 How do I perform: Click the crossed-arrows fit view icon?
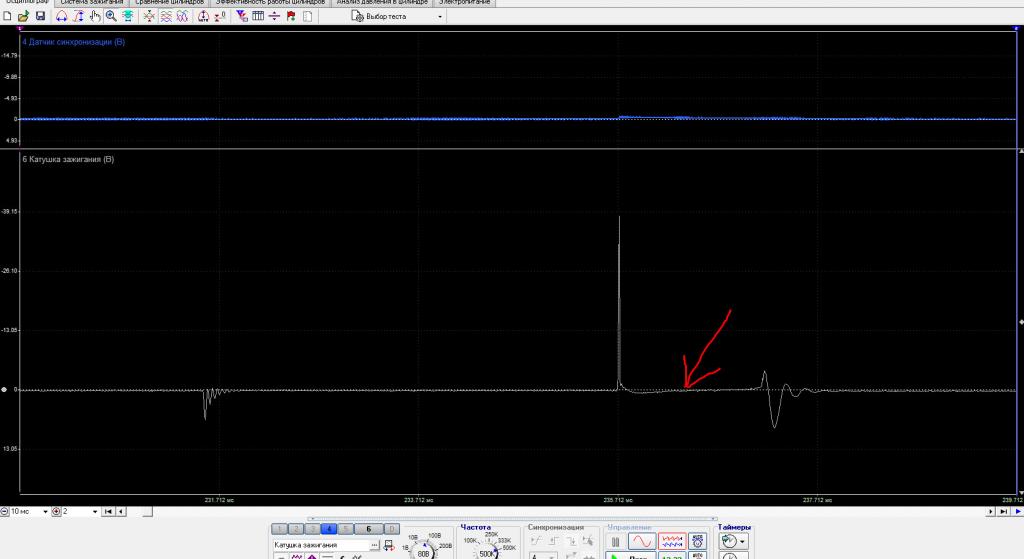[x=150, y=16]
